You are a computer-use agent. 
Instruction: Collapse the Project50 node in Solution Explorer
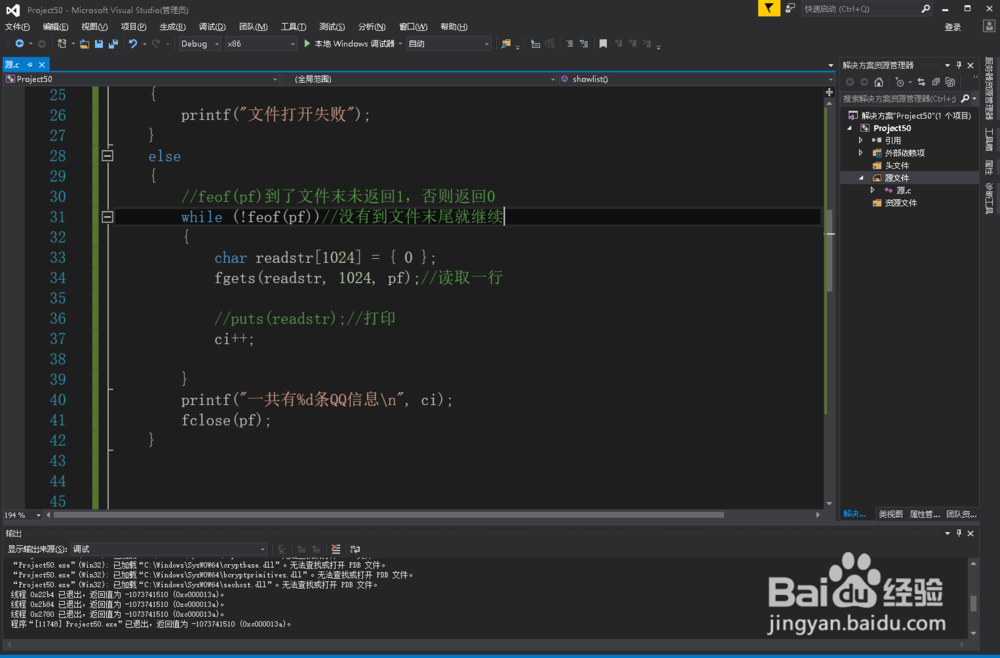850,128
